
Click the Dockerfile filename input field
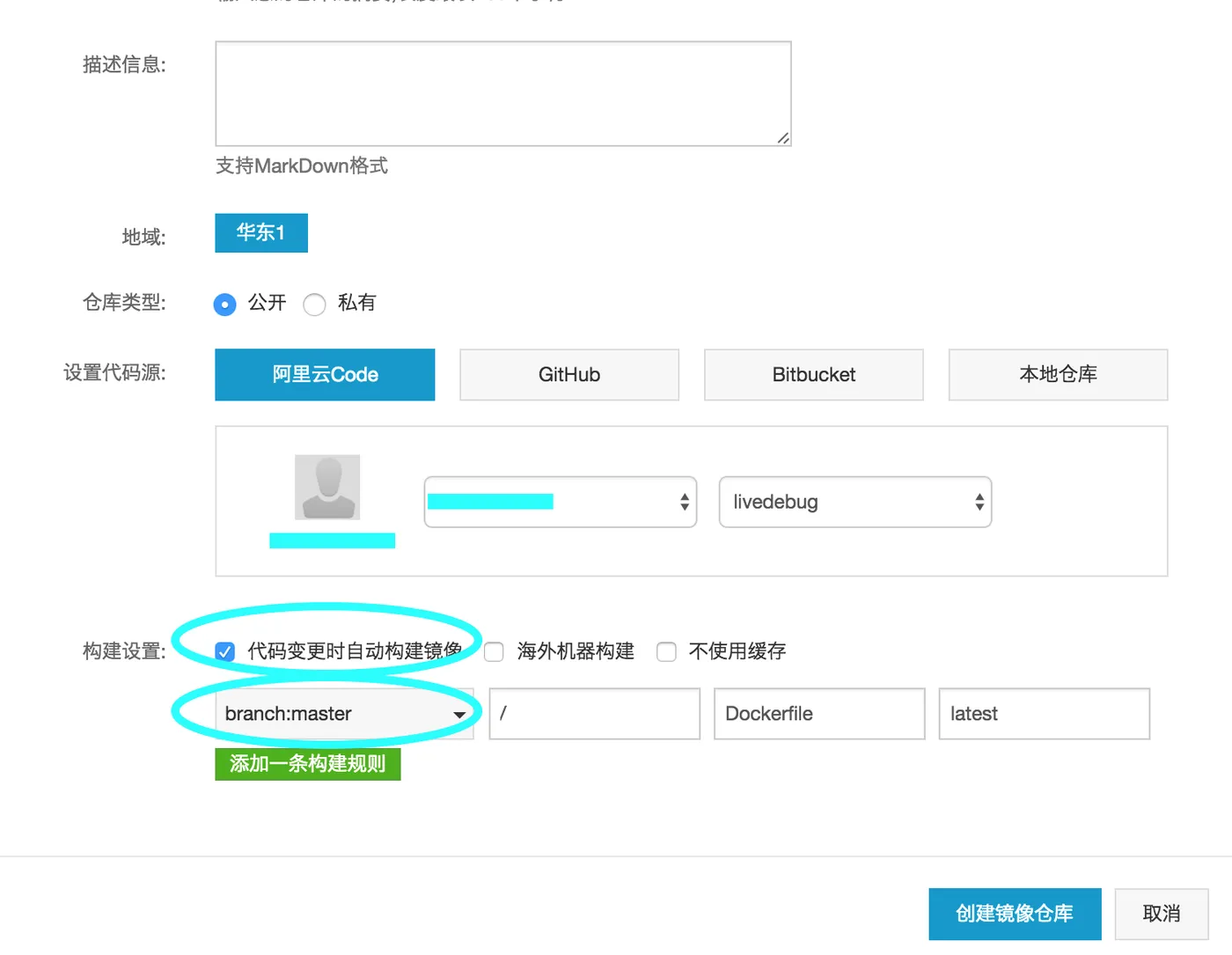coord(818,714)
